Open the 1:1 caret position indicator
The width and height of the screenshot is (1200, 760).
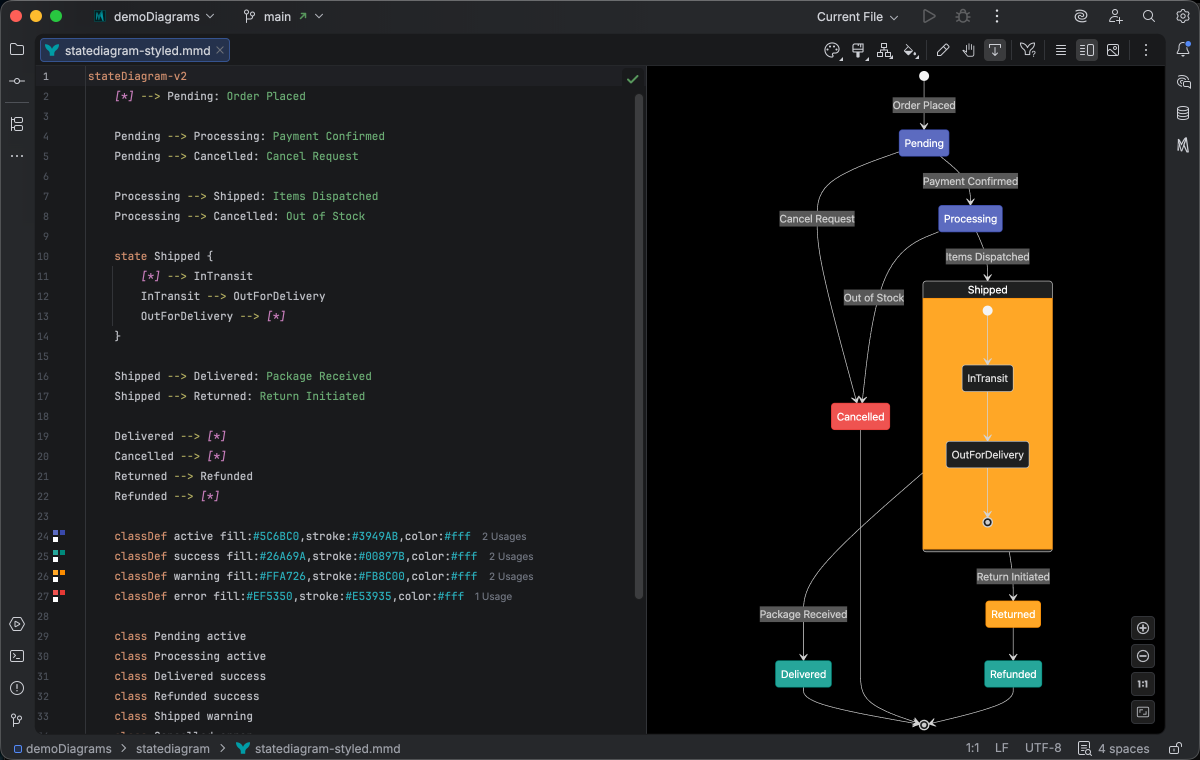[972, 748]
